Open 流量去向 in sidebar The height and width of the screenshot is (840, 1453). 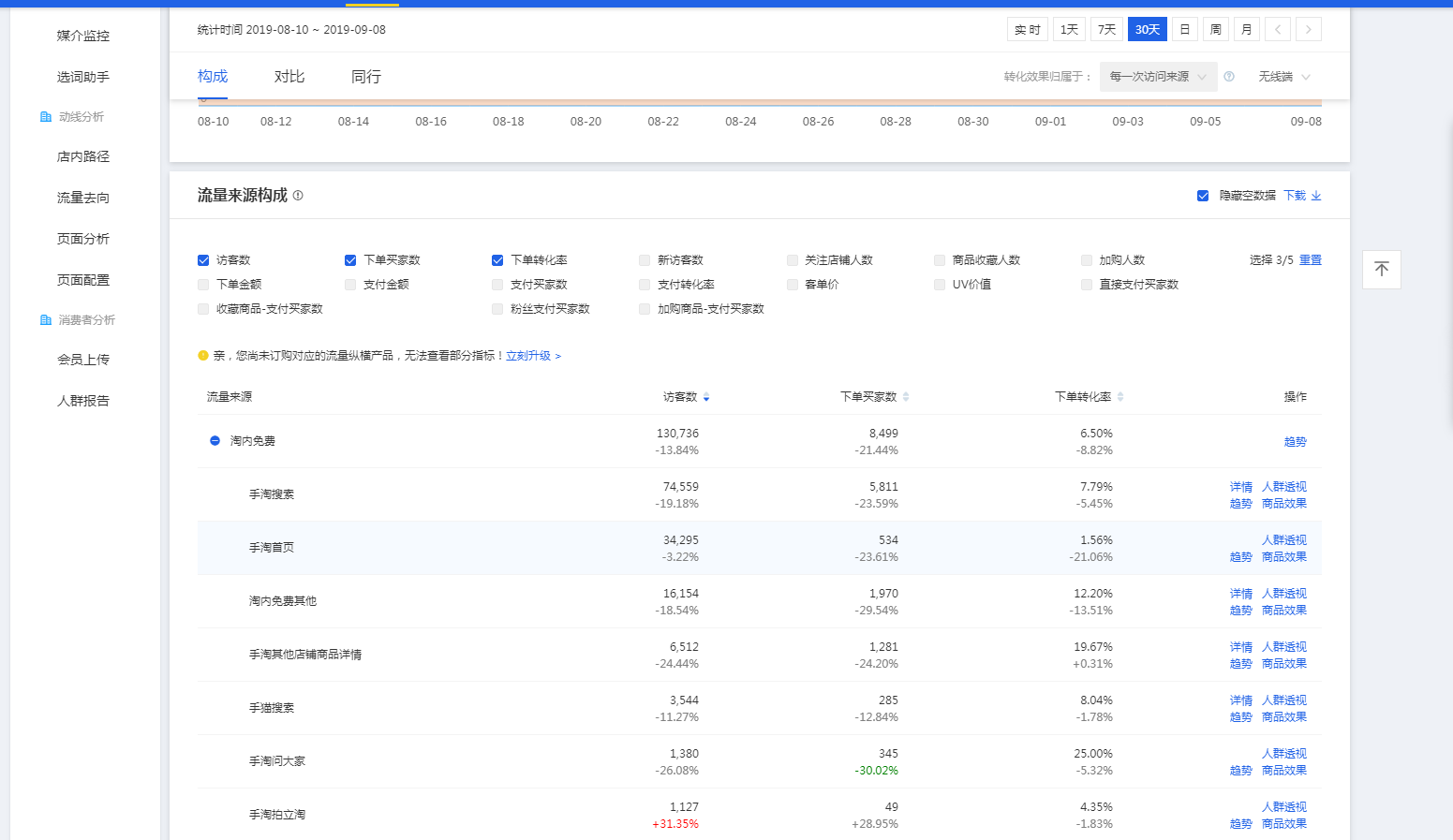83,198
